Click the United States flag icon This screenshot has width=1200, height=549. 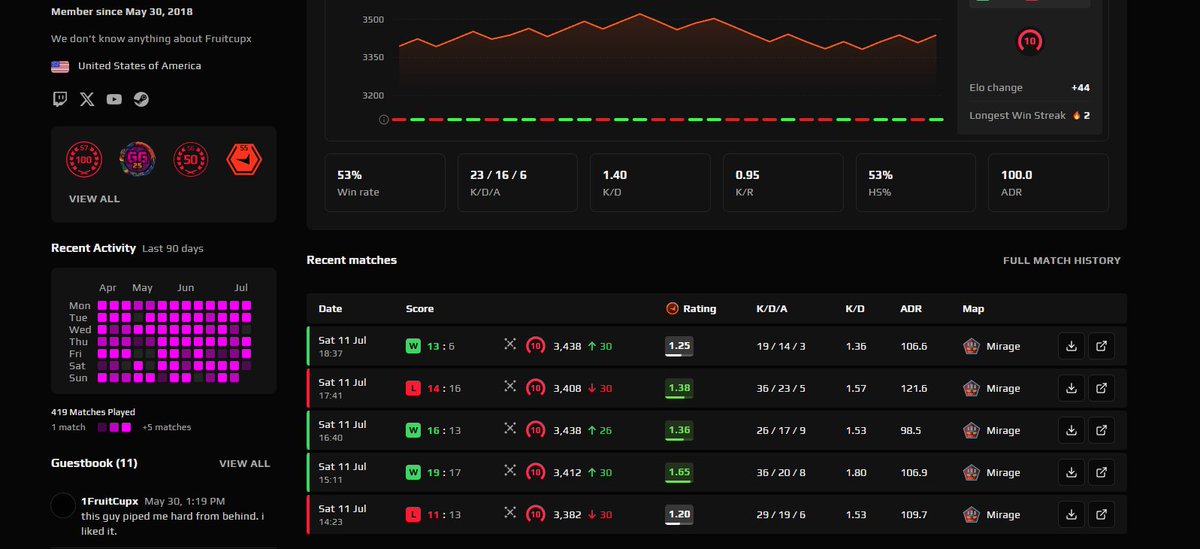[60, 66]
